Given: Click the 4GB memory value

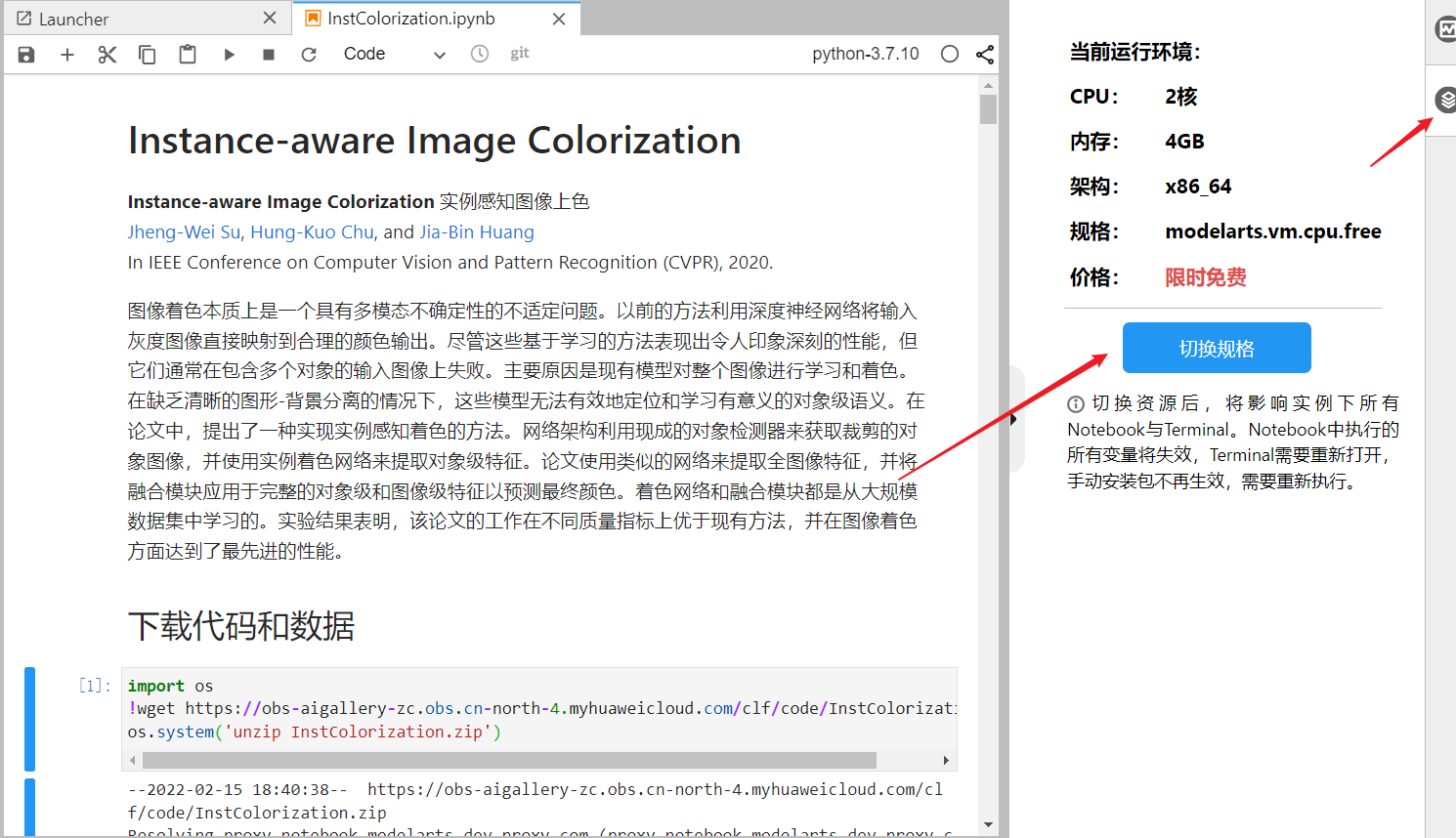Looking at the screenshot, I should pyautogui.click(x=1184, y=142).
